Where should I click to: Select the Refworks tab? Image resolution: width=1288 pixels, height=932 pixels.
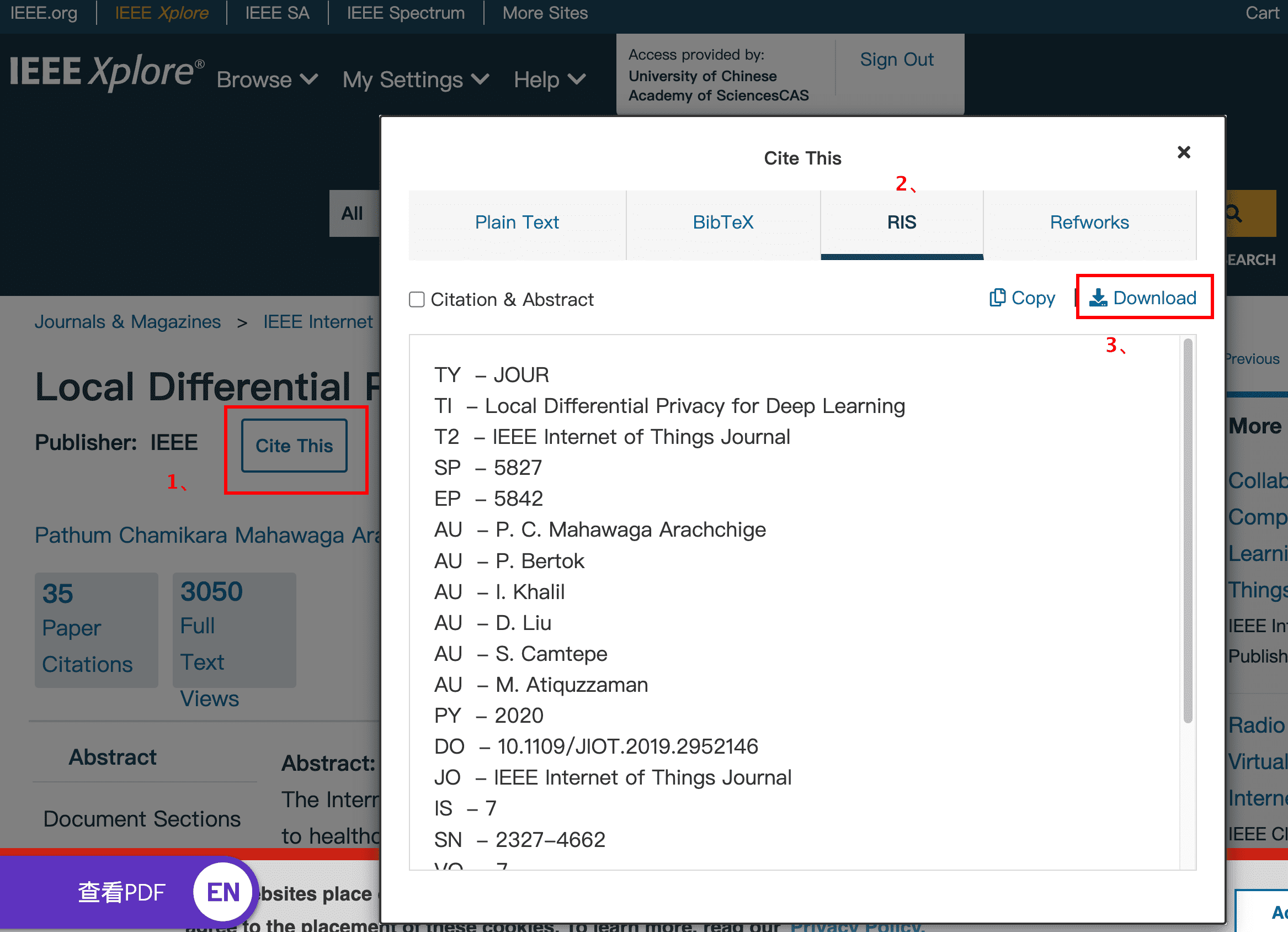[x=1089, y=223]
